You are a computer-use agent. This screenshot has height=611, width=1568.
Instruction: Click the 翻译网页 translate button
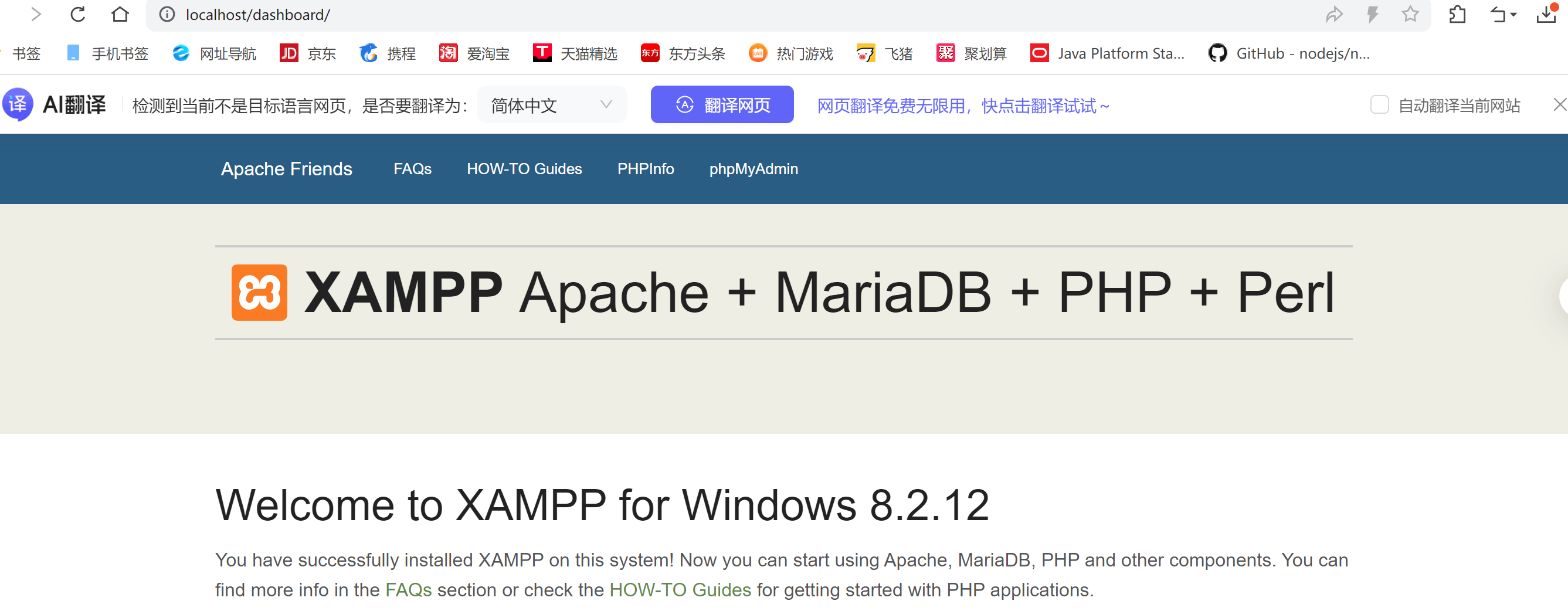coord(722,105)
